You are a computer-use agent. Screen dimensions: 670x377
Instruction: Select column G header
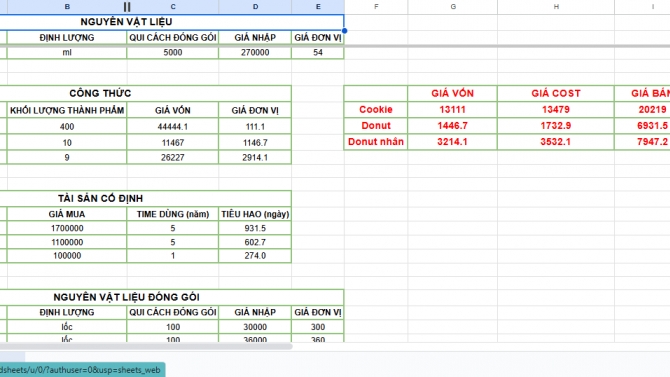click(x=453, y=7)
